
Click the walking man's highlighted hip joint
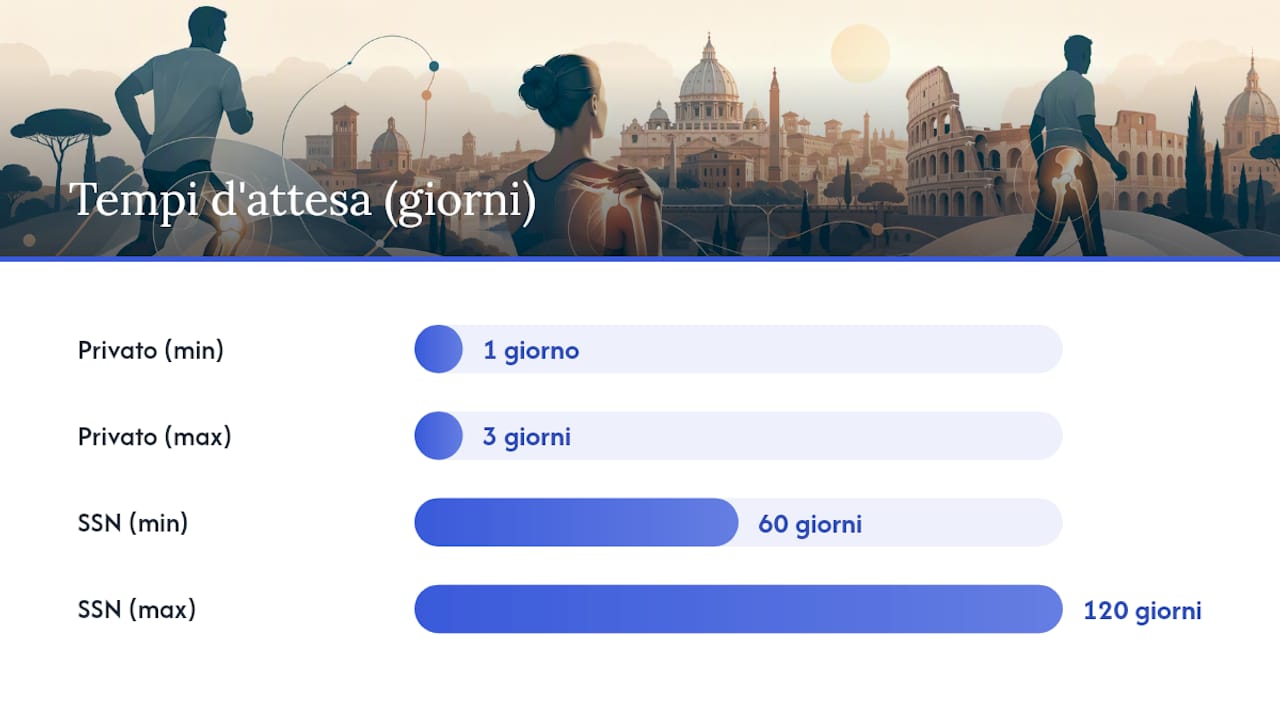click(1064, 179)
